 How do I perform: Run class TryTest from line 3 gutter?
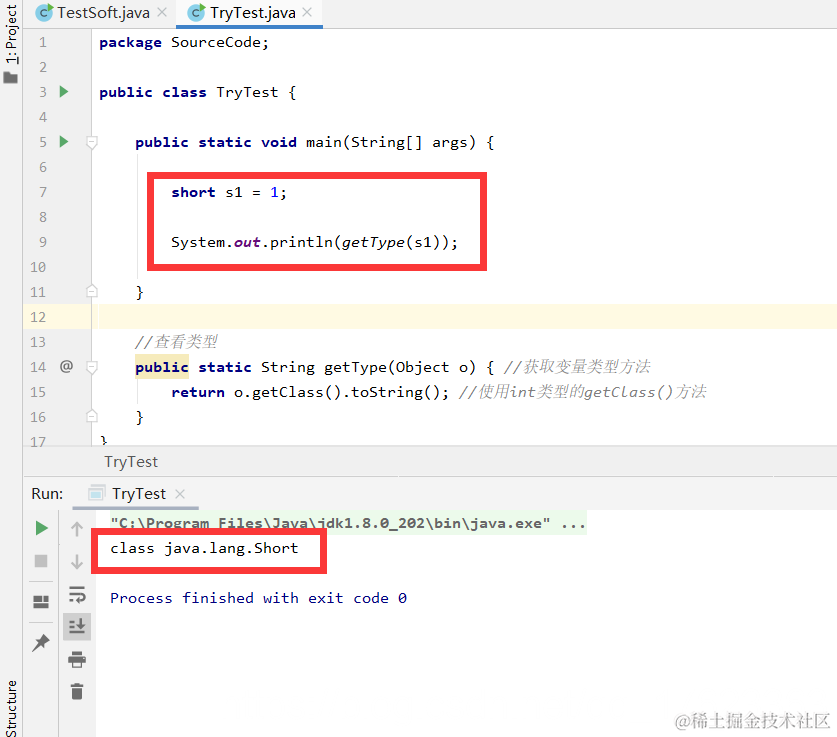click(64, 92)
